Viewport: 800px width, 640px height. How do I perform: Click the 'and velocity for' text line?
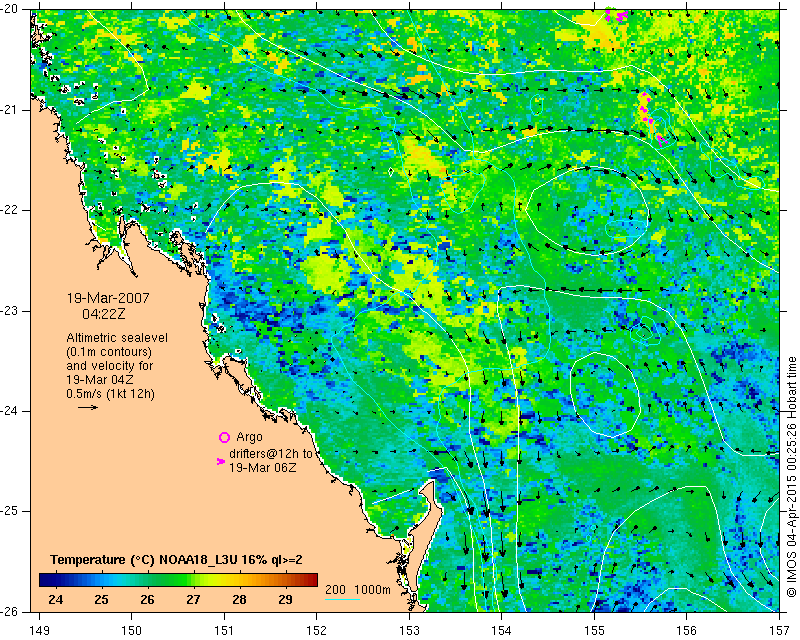pos(109,366)
